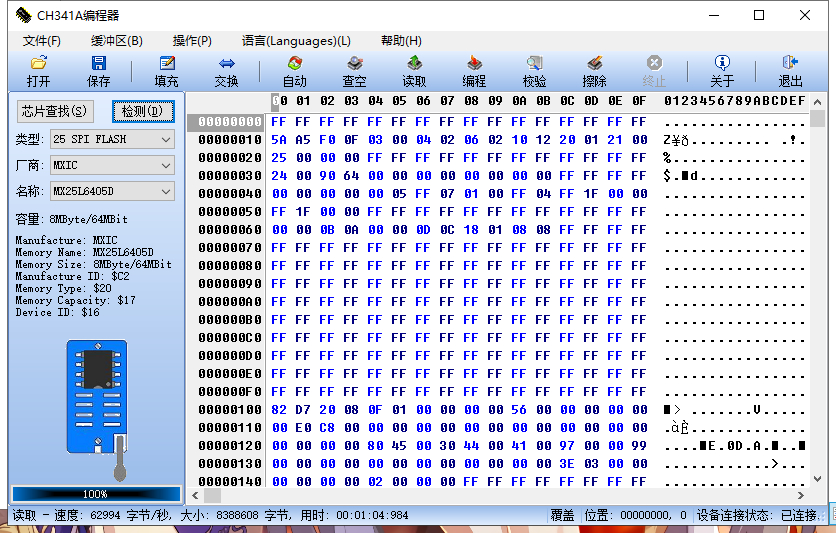Click hex byte C8 in row 00000110
This screenshot has width=836, height=533.
[327, 428]
